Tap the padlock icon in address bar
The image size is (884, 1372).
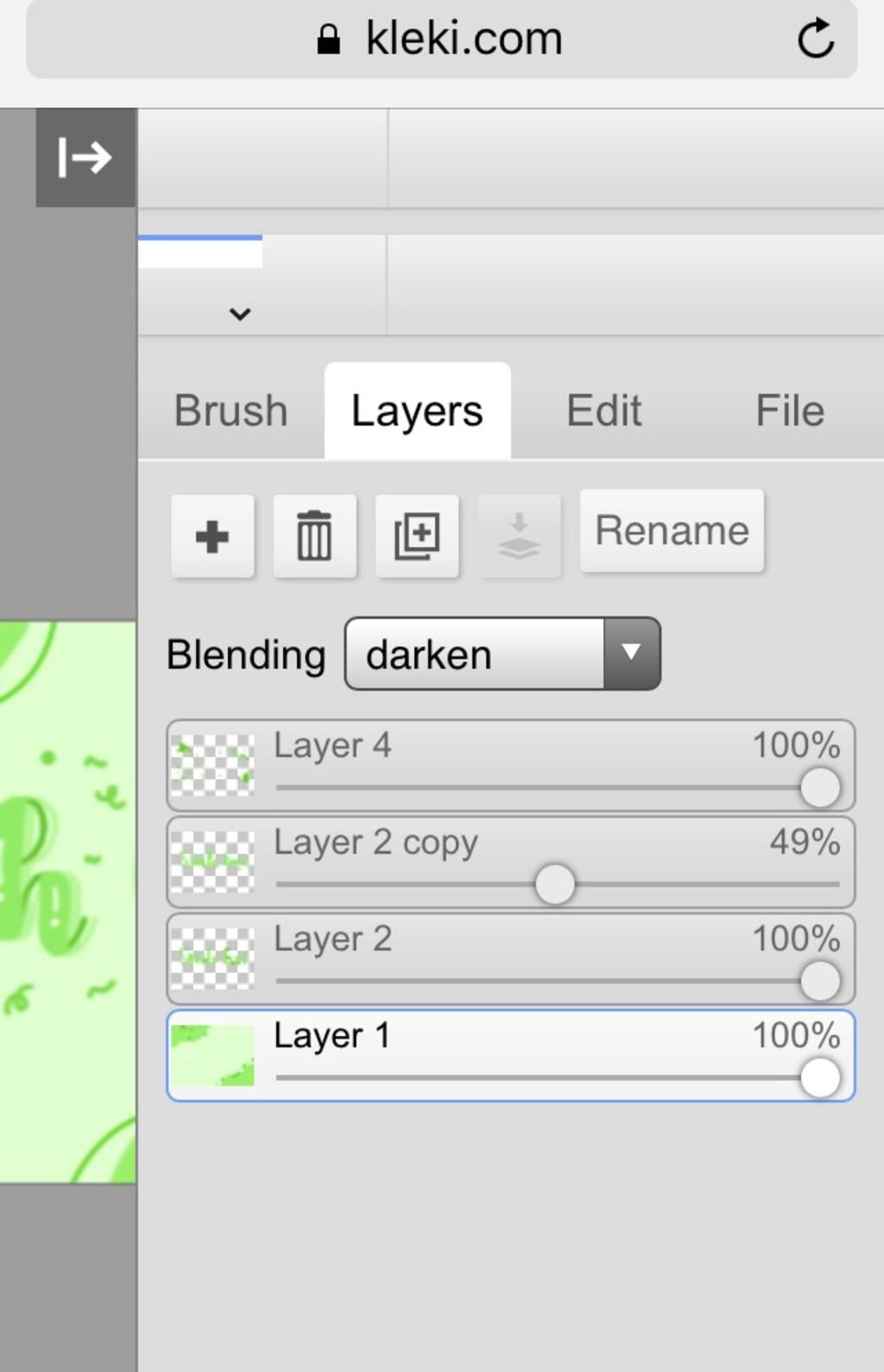pyautogui.click(x=328, y=39)
